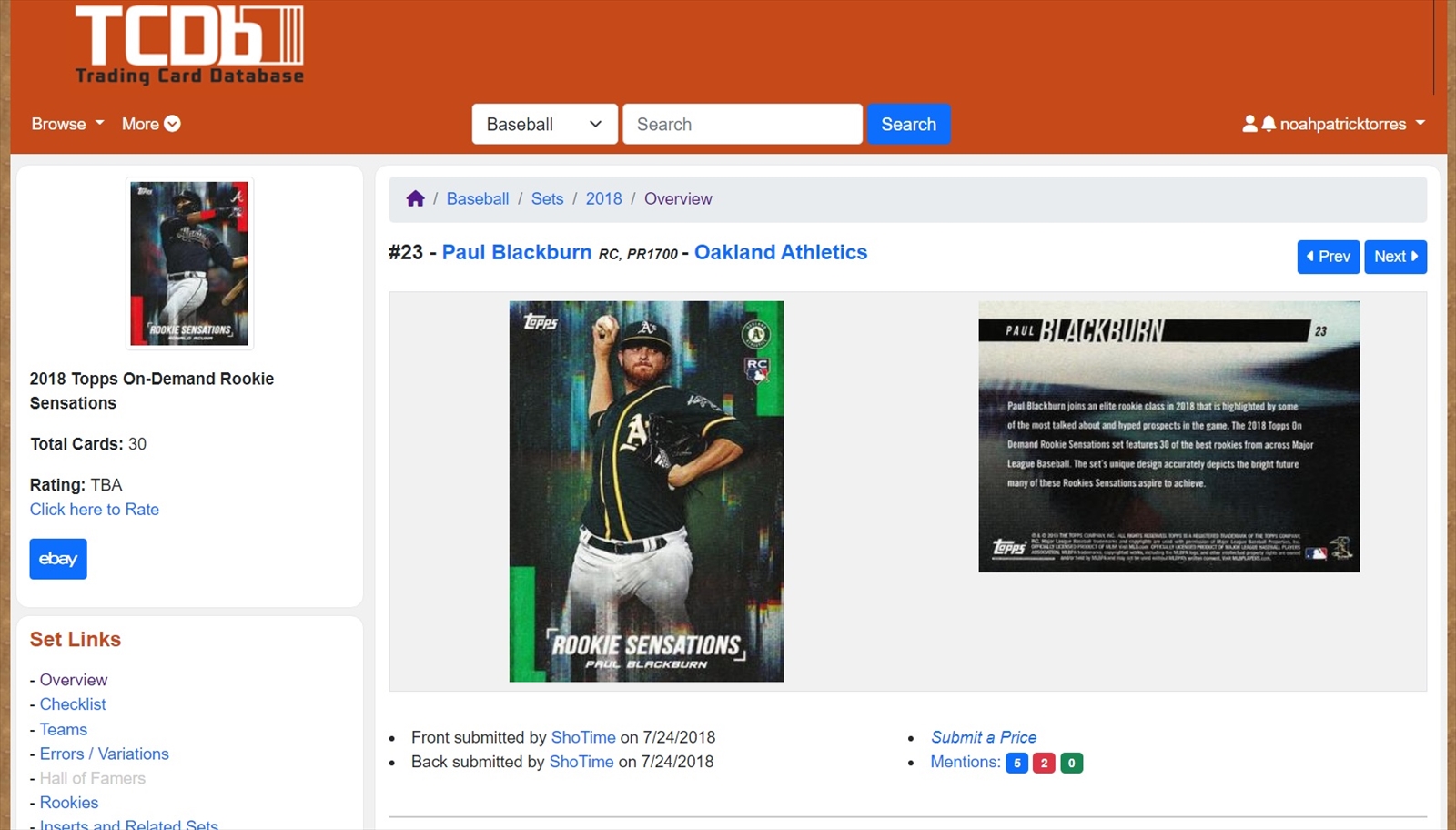
Task: Open the 2018 breadcrumb link
Action: [x=603, y=198]
